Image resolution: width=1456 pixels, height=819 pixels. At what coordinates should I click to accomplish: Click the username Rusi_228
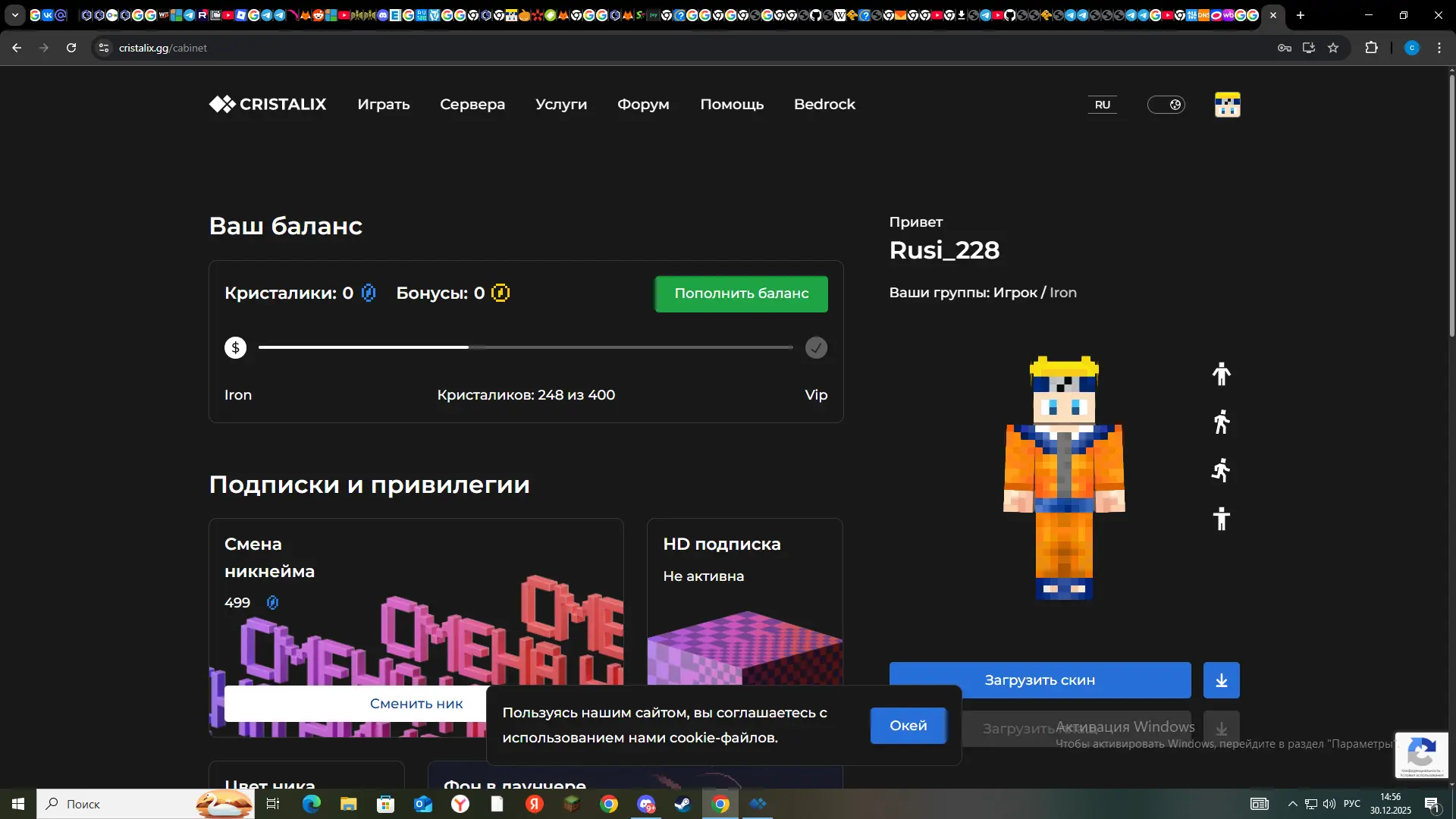coord(944,250)
